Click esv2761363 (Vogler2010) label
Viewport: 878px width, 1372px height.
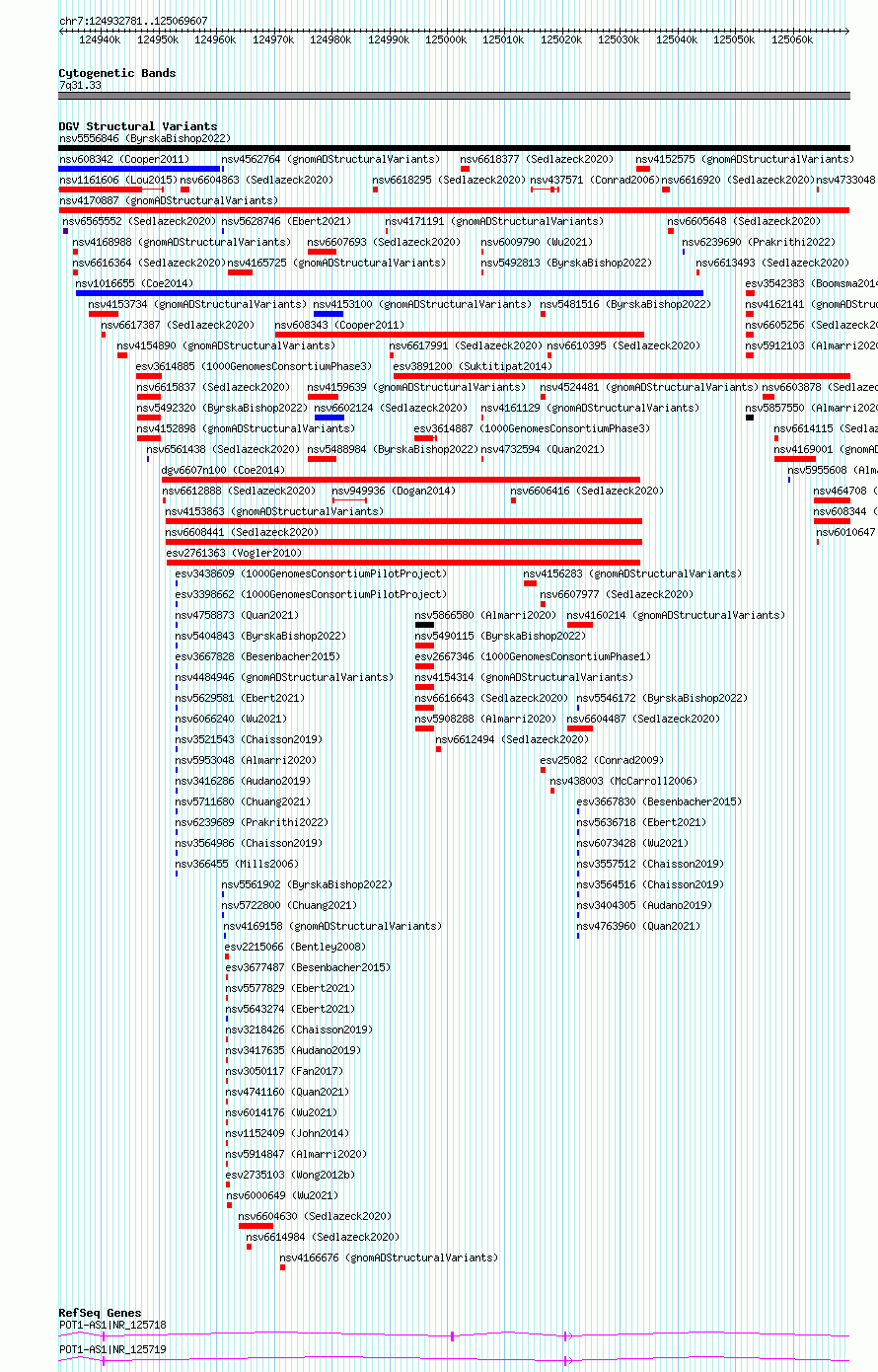[x=235, y=554]
